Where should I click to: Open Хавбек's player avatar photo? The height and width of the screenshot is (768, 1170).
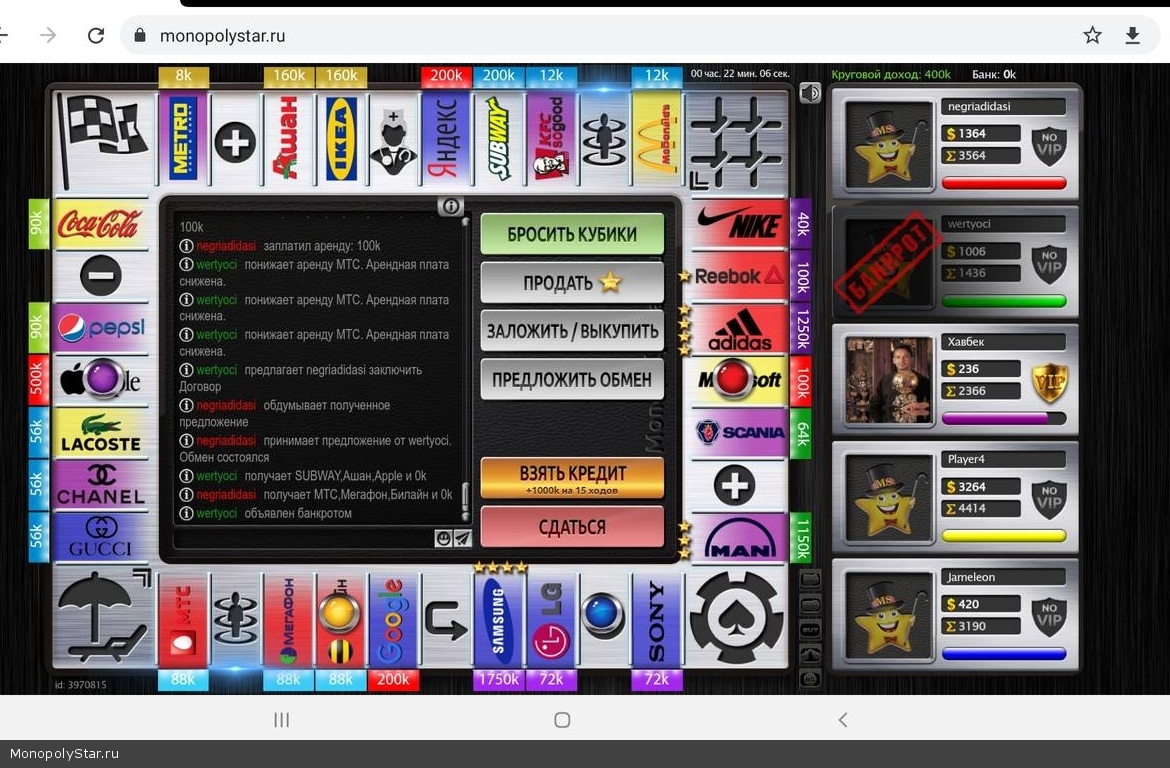pyautogui.click(x=889, y=380)
